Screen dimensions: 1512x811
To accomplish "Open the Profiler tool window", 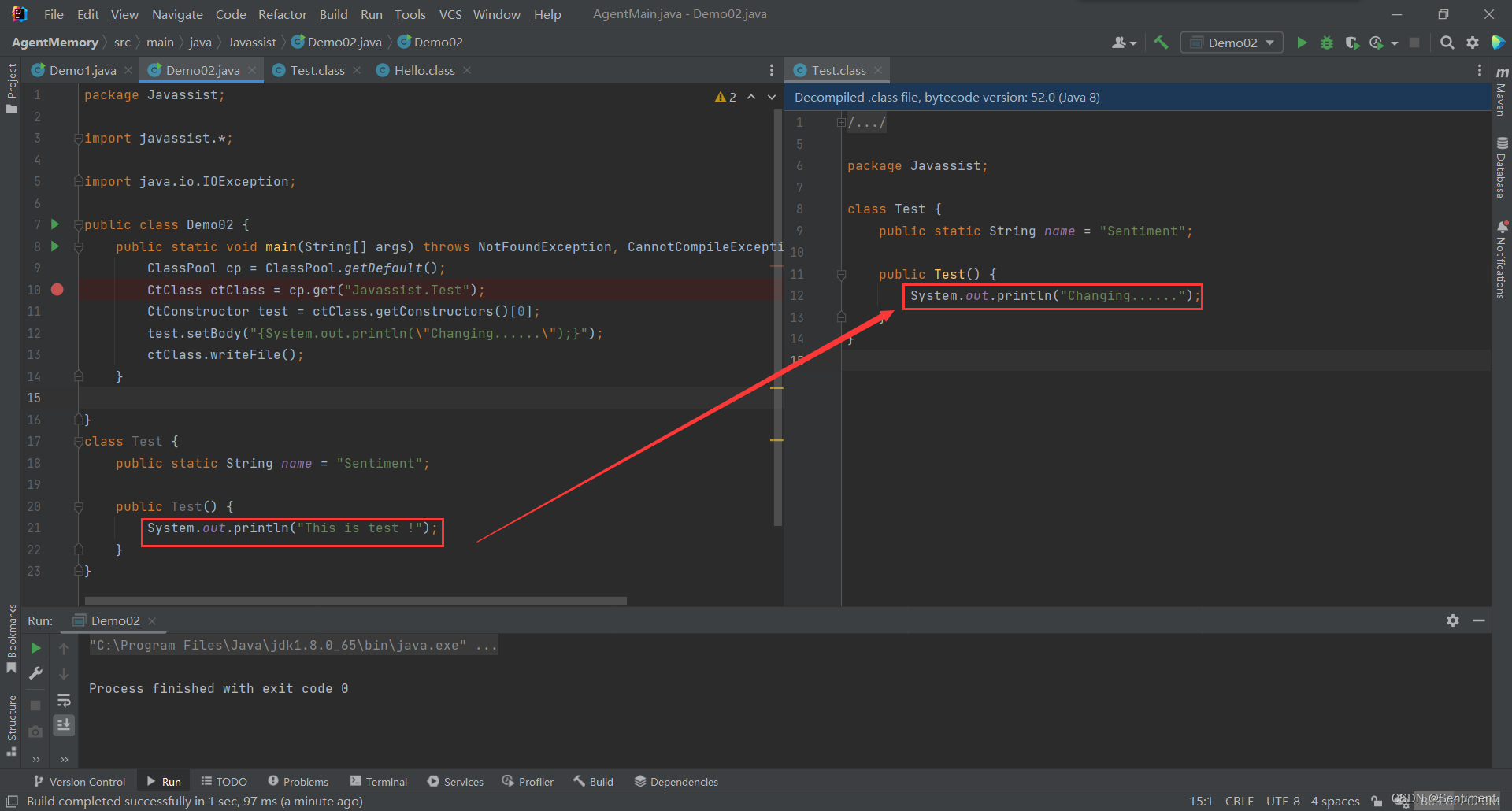I will [x=528, y=782].
